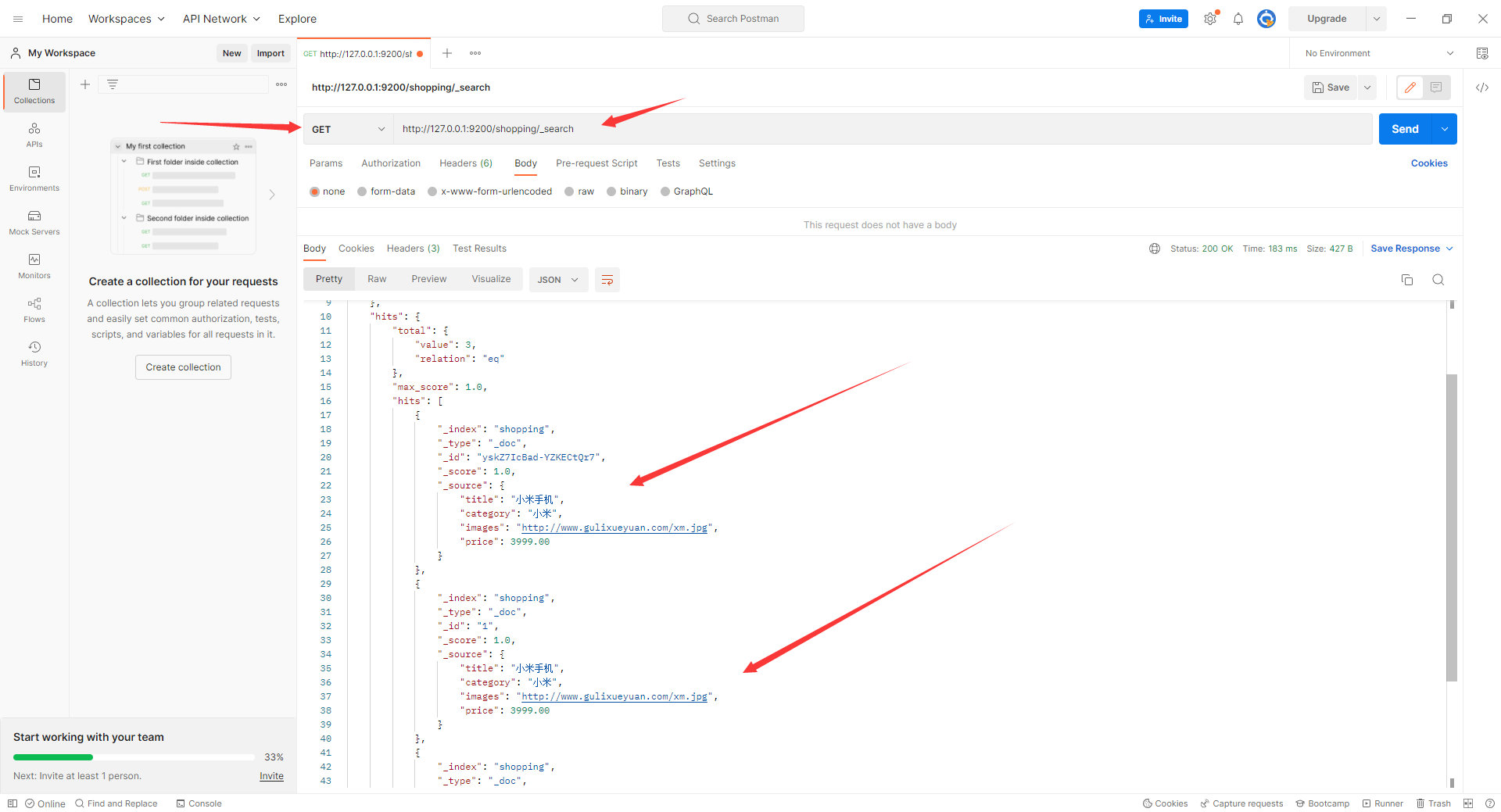The image size is (1501, 812).
Task: Open the GET method dropdown
Action: coord(348,129)
